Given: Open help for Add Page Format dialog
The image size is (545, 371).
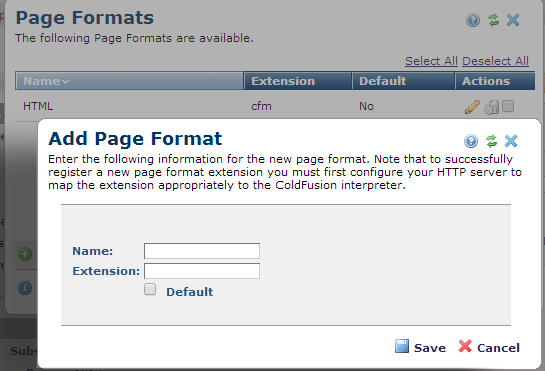Looking at the screenshot, I should [x=471, y=141].
